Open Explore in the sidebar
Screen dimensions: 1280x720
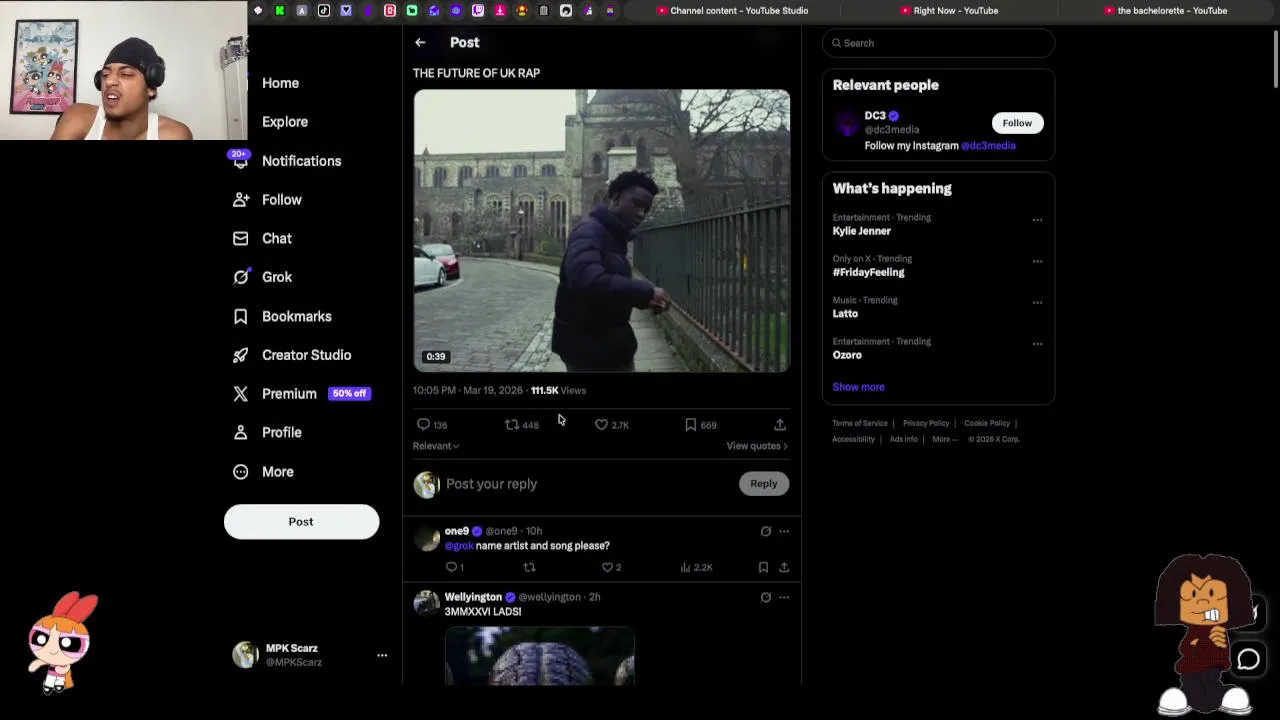[x=285, y=122]
